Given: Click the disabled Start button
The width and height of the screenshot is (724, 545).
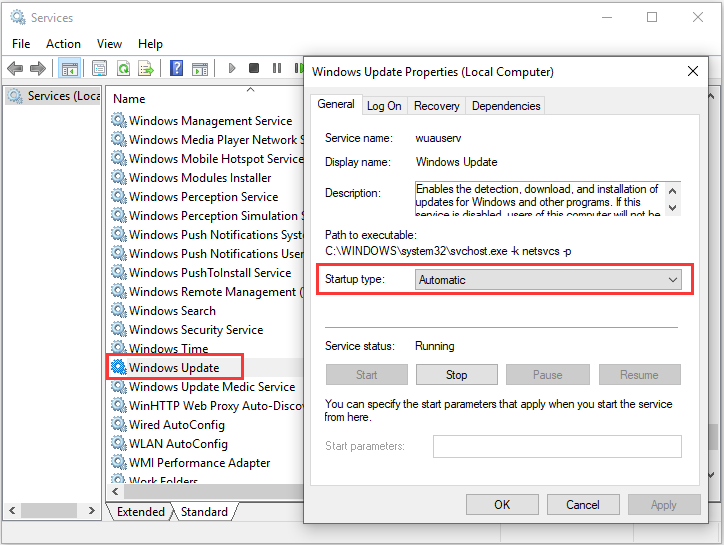Looking at the screenshot, I should (x=367, y=375).
